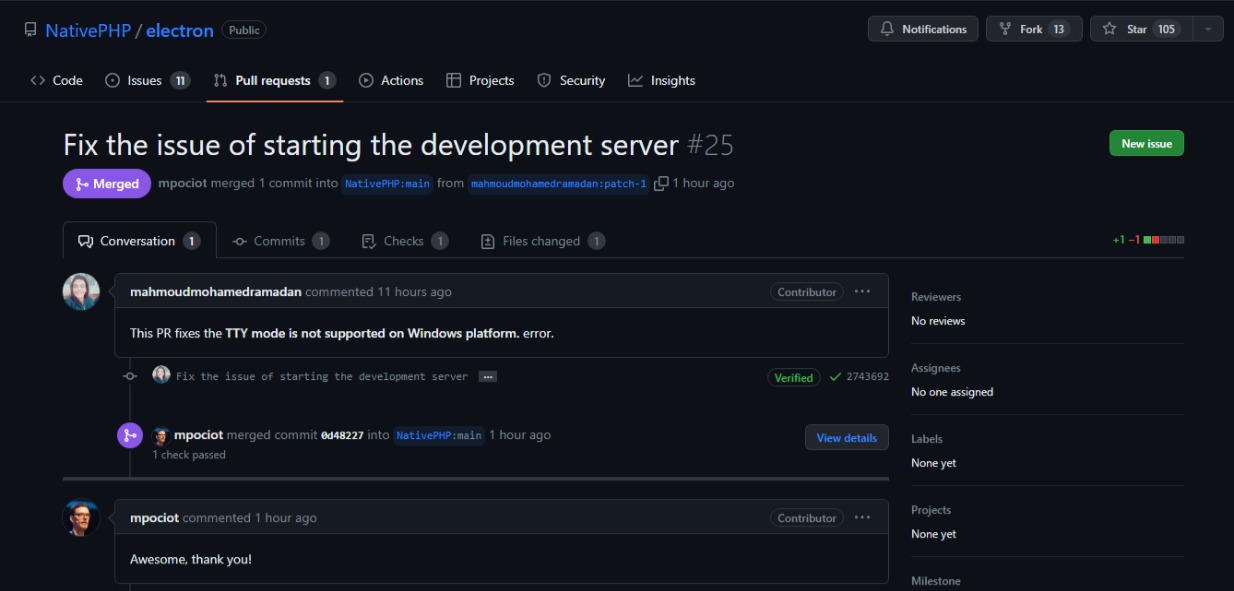Open the Files changed tab
This screenshot has height=591, width=1234.
542,241
